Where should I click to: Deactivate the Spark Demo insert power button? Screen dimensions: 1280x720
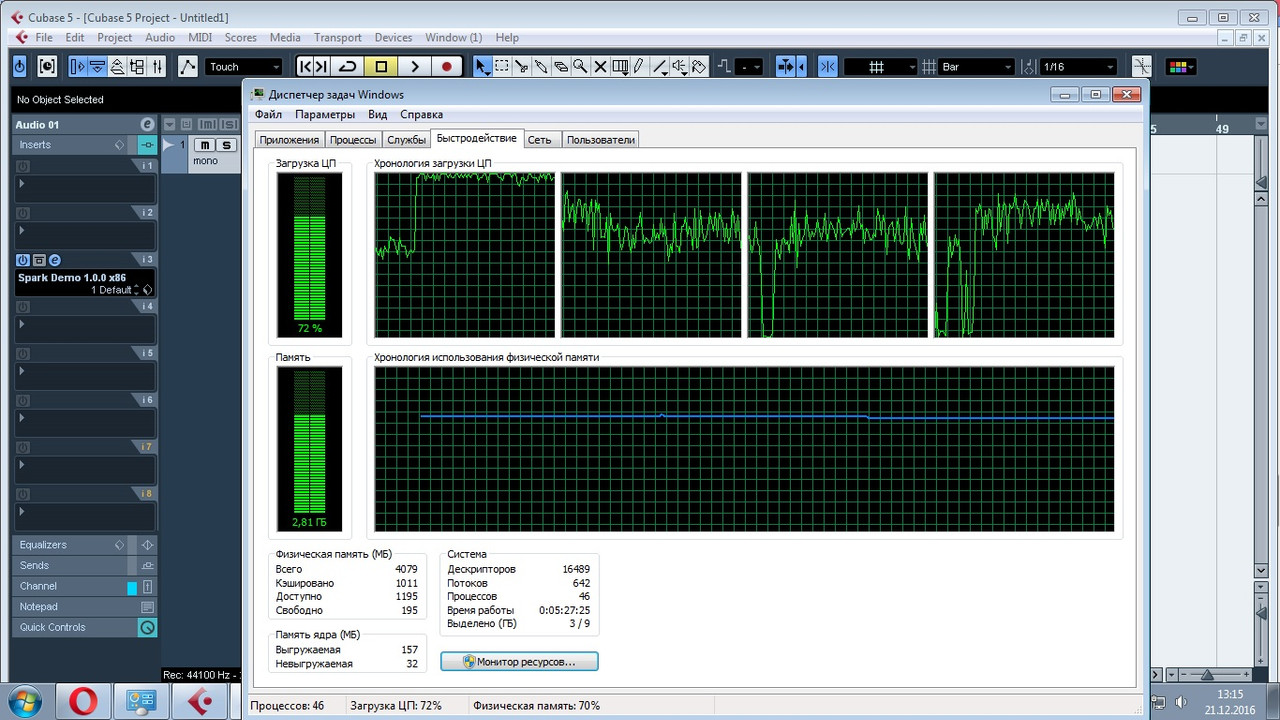point(23,260)
